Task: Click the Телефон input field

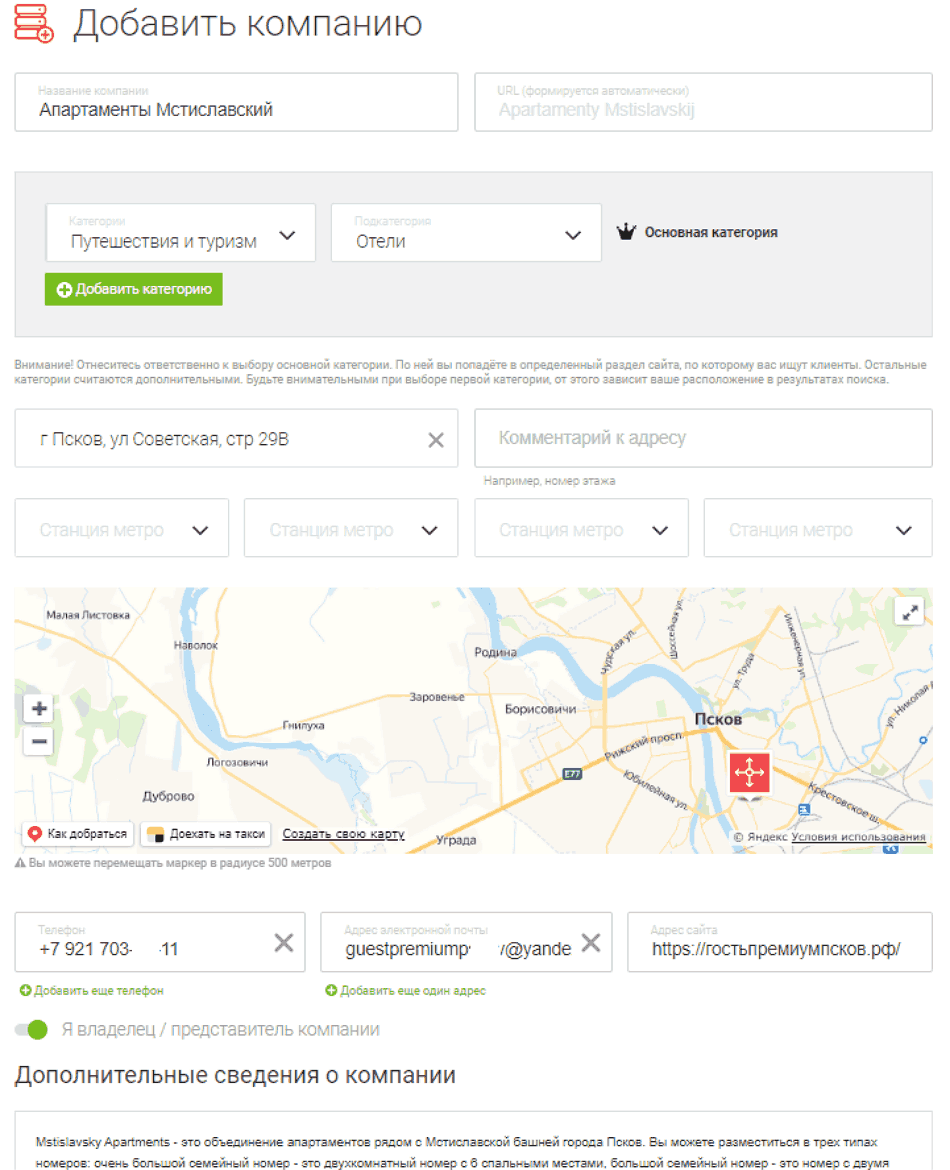Action: pyautogui.click(x=160, y=942)
